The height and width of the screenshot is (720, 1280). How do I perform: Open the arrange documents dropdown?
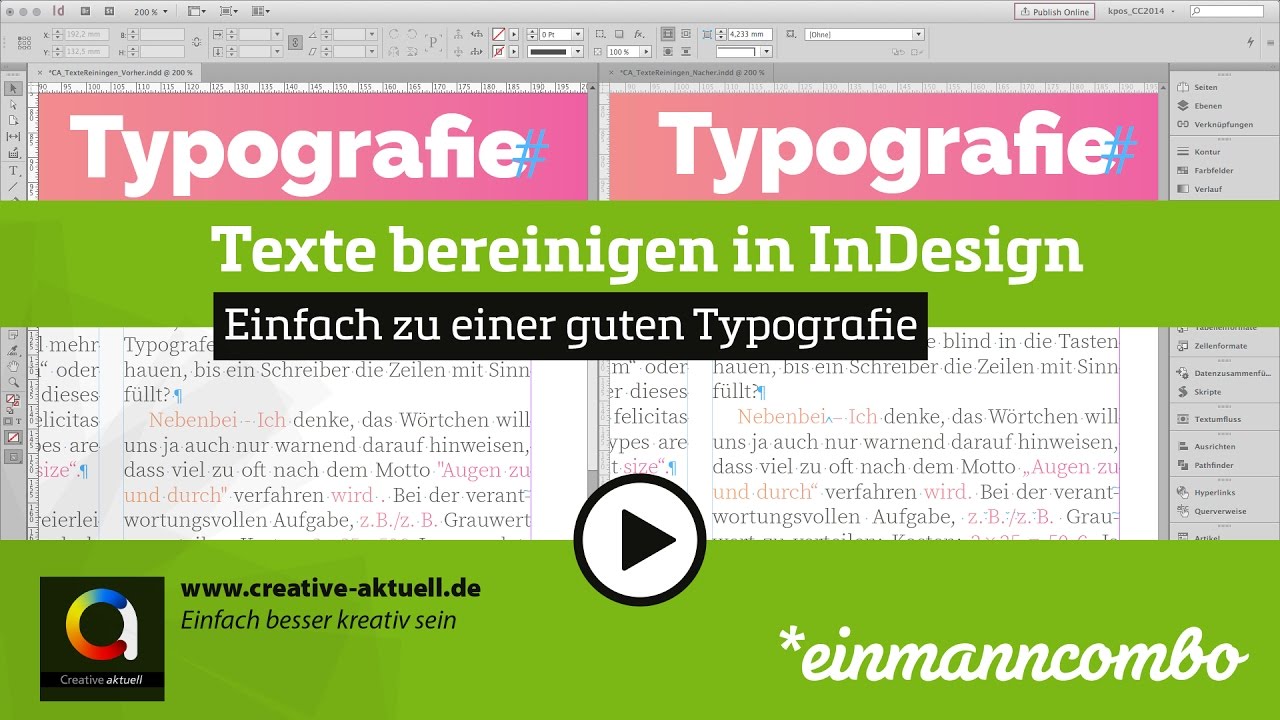click(261, 11)
